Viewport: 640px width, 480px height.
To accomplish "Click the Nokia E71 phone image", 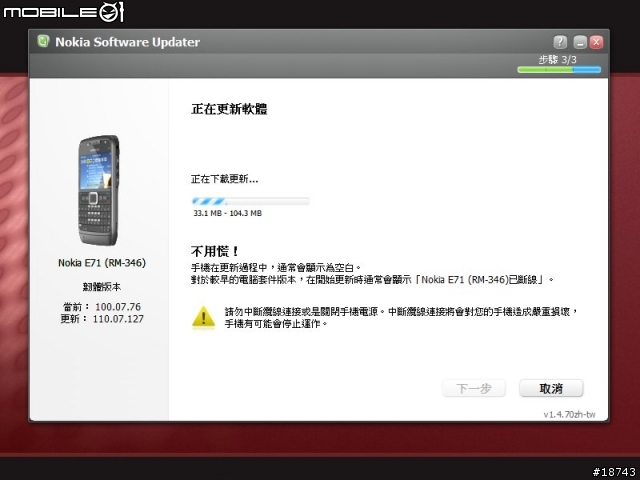I will tap(99, 190).
